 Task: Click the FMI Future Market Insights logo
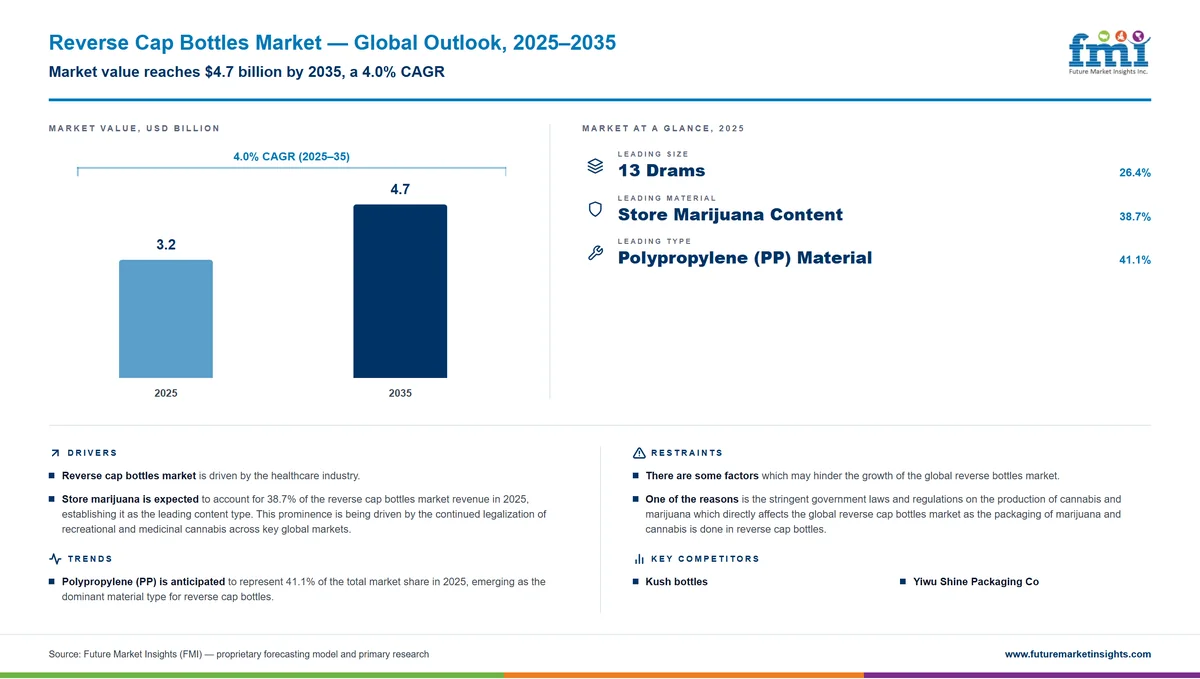tap(1109, 53)
